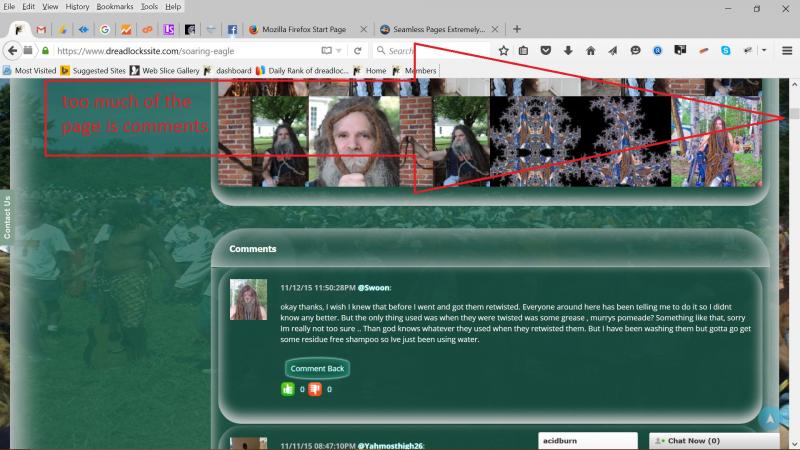Open the Firefox hamburger menu
The height and width of the screenshot is (450, 800).
click(x=787, y=50)
